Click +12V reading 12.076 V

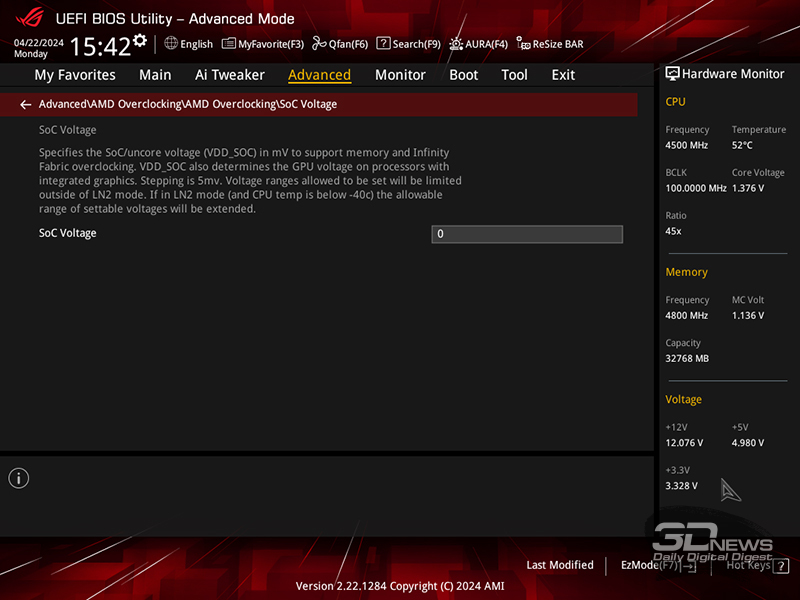click(684, 443)
